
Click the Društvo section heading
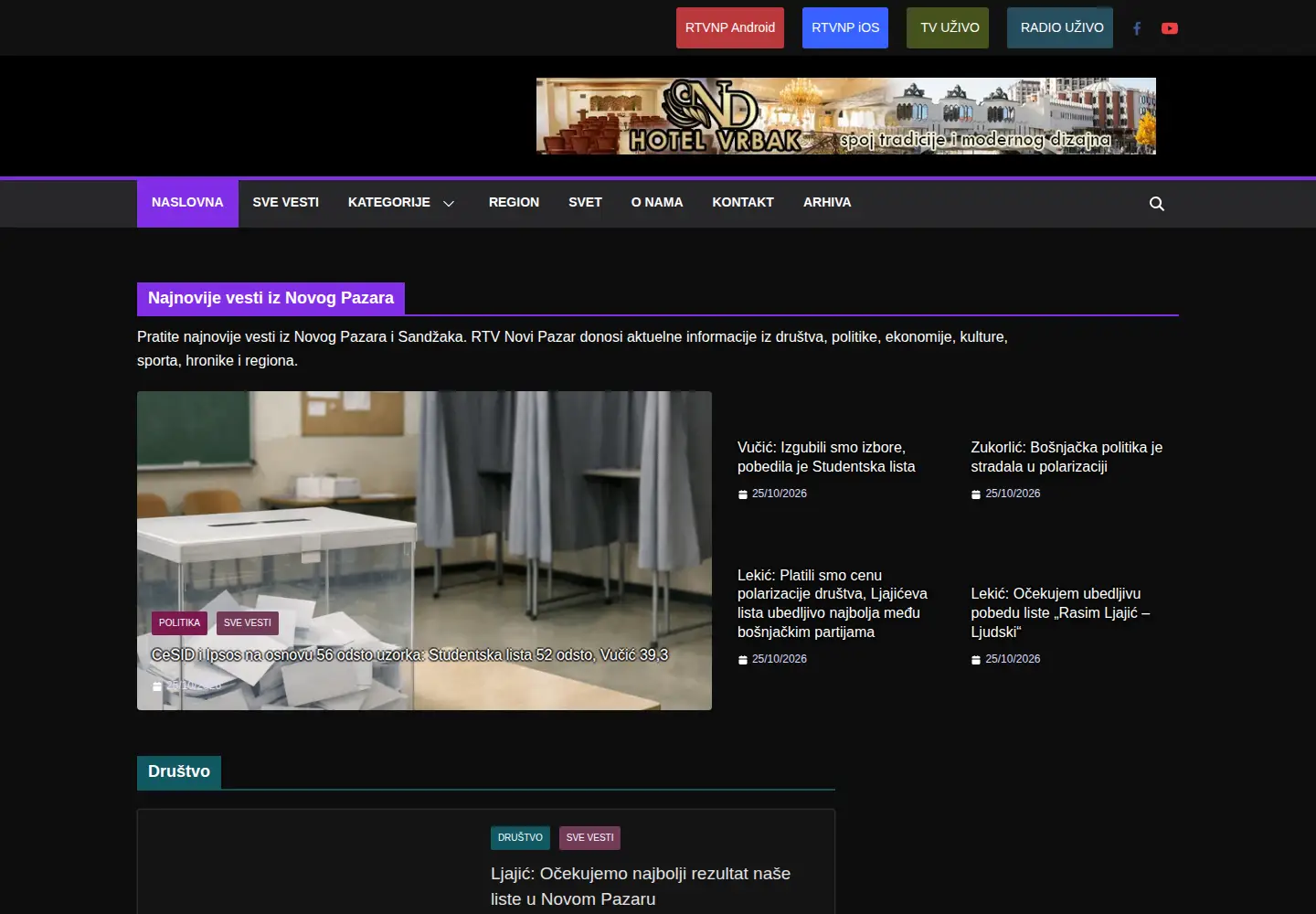click(x=179, y=771)
